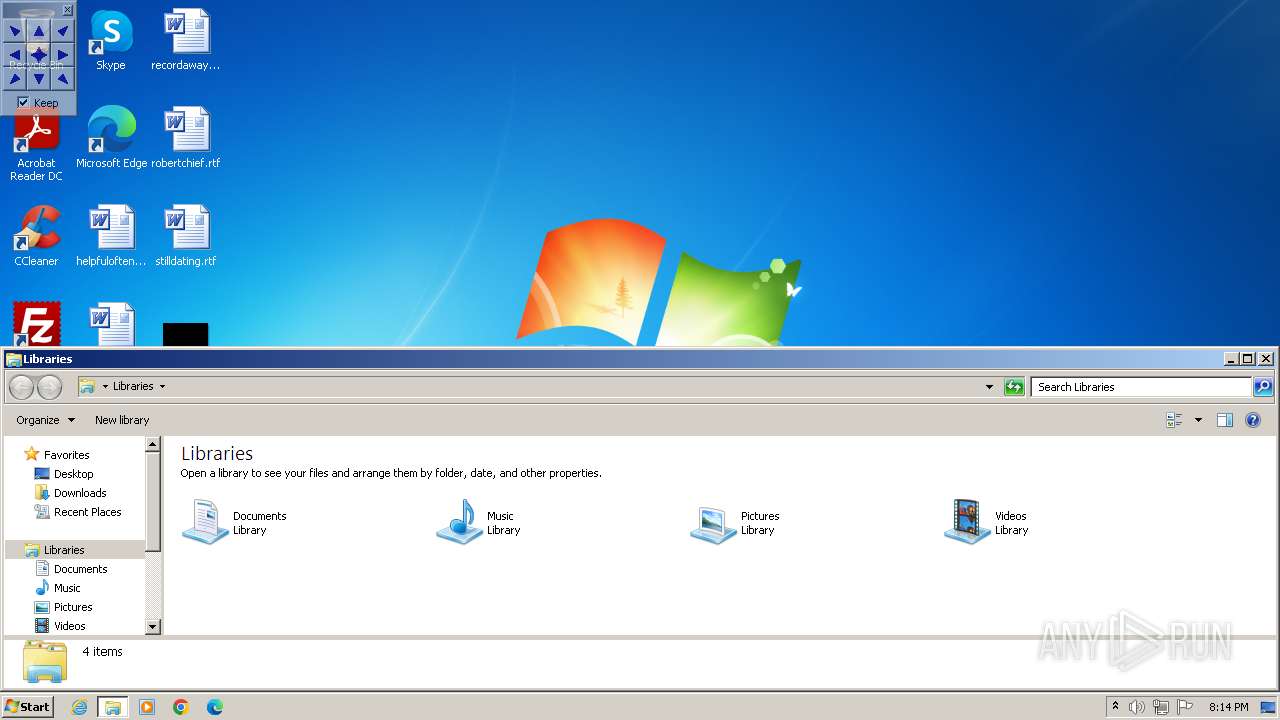The width and height of the screenshot is (1280, 720).
Task: Click the Show desktop button
Action: point(1268,707)
